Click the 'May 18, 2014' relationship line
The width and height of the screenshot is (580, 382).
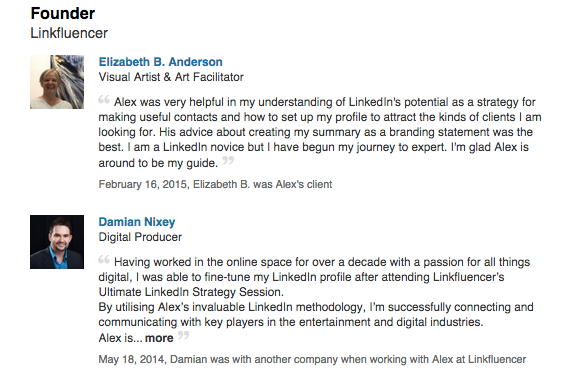(x=312, y=359)
